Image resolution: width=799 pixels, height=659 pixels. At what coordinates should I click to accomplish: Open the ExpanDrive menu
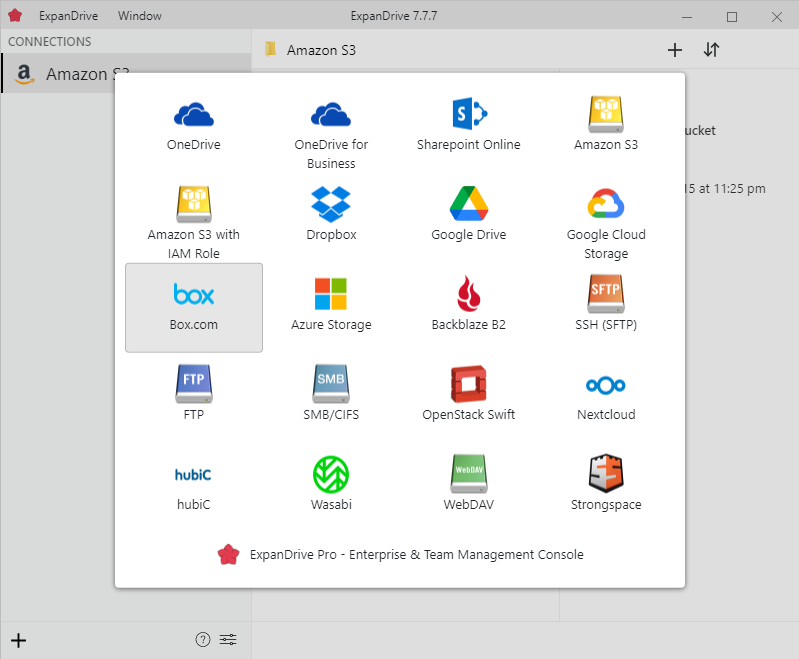point(68,16)
